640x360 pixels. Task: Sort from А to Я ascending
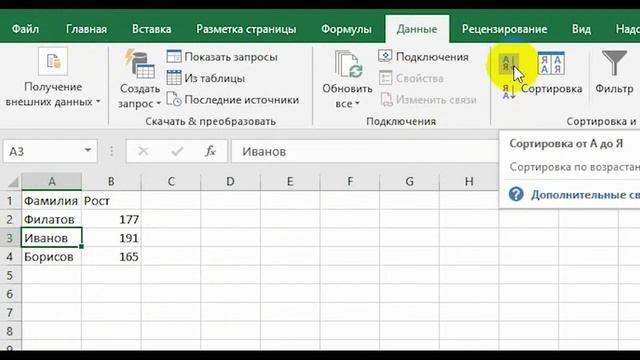click(508, 64)
